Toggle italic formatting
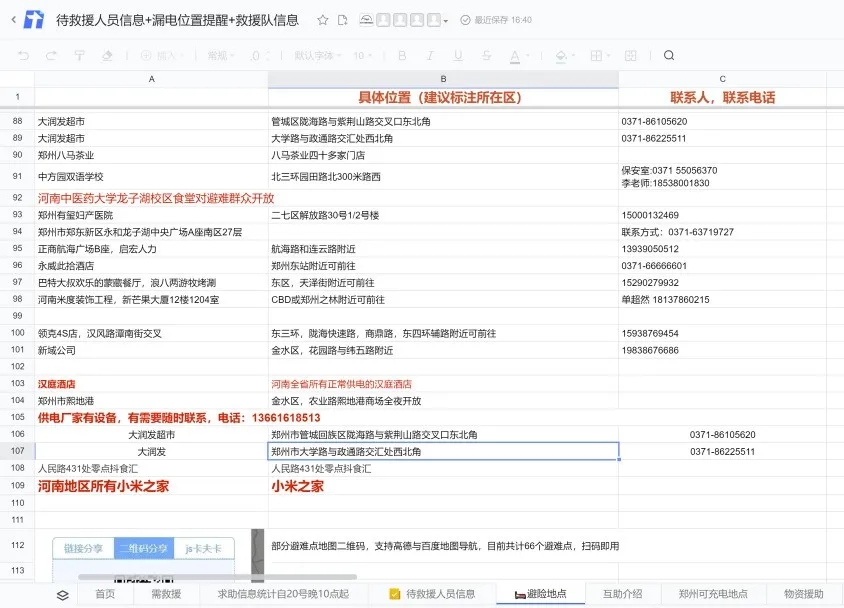 click(430, 55)
